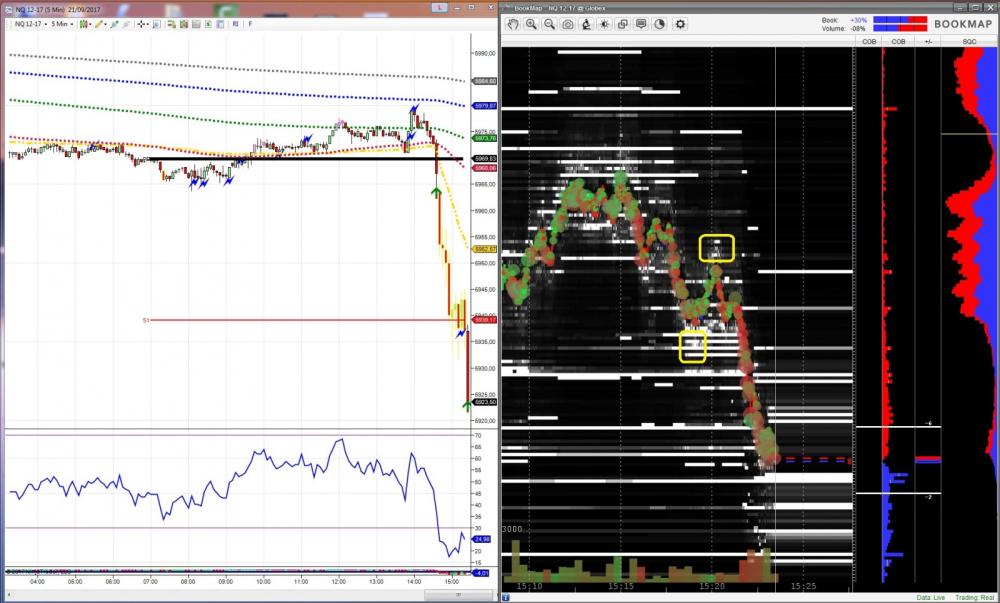Image resolution: width=1000 pixels, height=603 pixels.
Task: Click the zoom out magnifier in Bookmap
Action: click(x=549, y=24)
